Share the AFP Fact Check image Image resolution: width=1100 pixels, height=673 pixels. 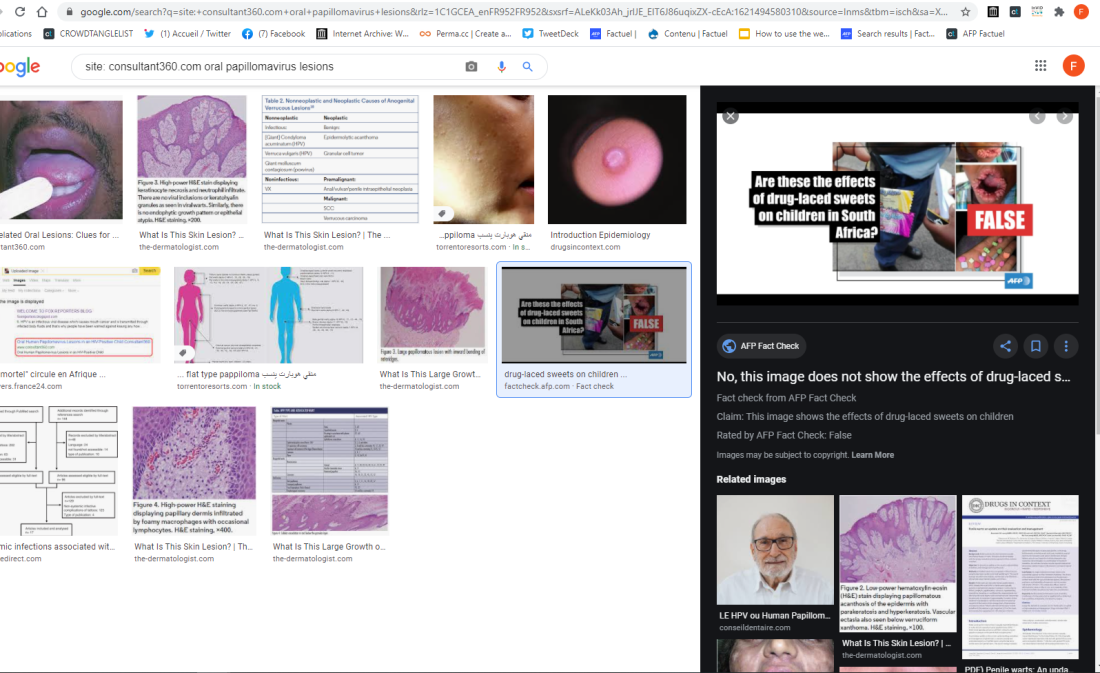click(x=1005, y=345)
